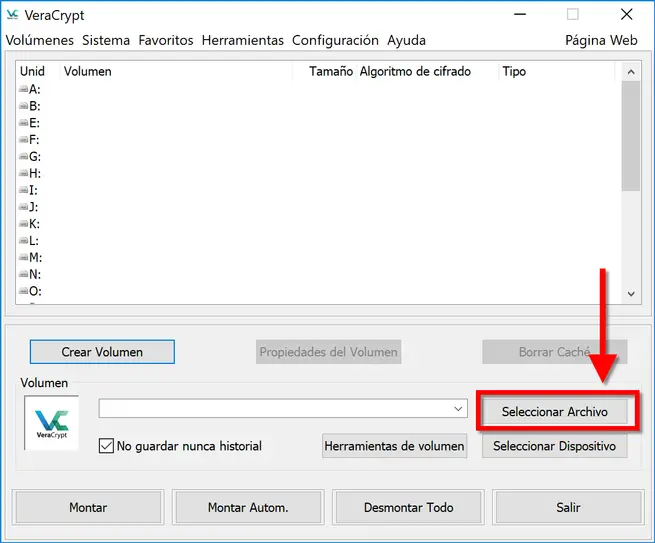Click drive list scrollbar up arrow

coord(631,72)
